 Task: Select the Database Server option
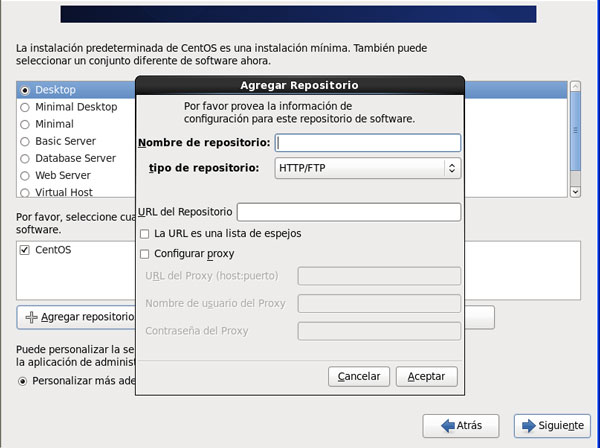click(x=24, y=158)
